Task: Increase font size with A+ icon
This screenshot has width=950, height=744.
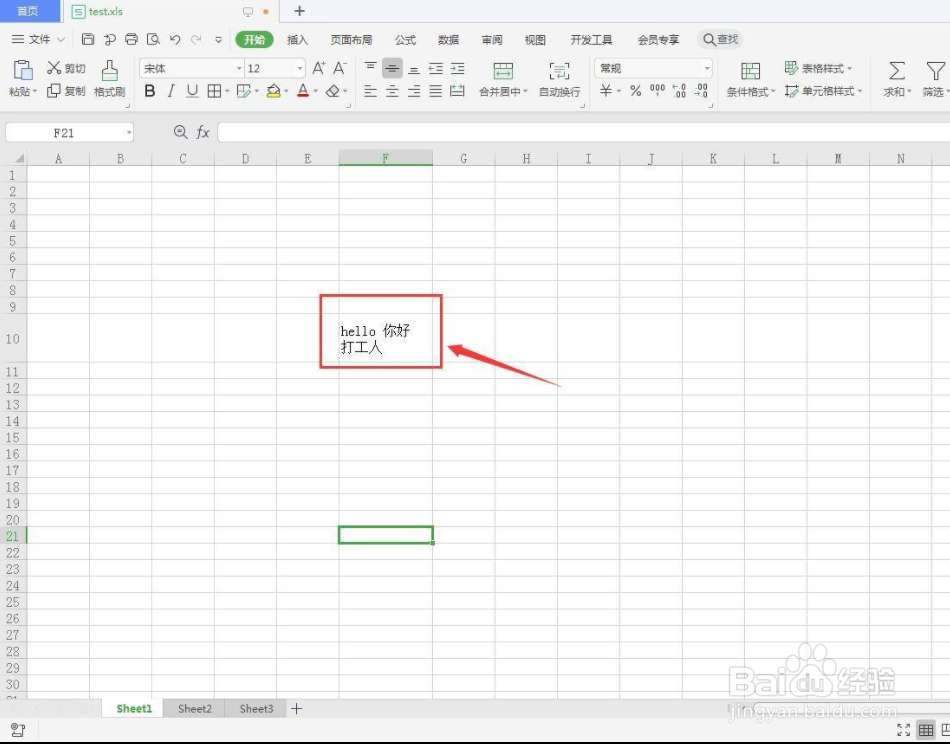Action: [x=319, y=68]
